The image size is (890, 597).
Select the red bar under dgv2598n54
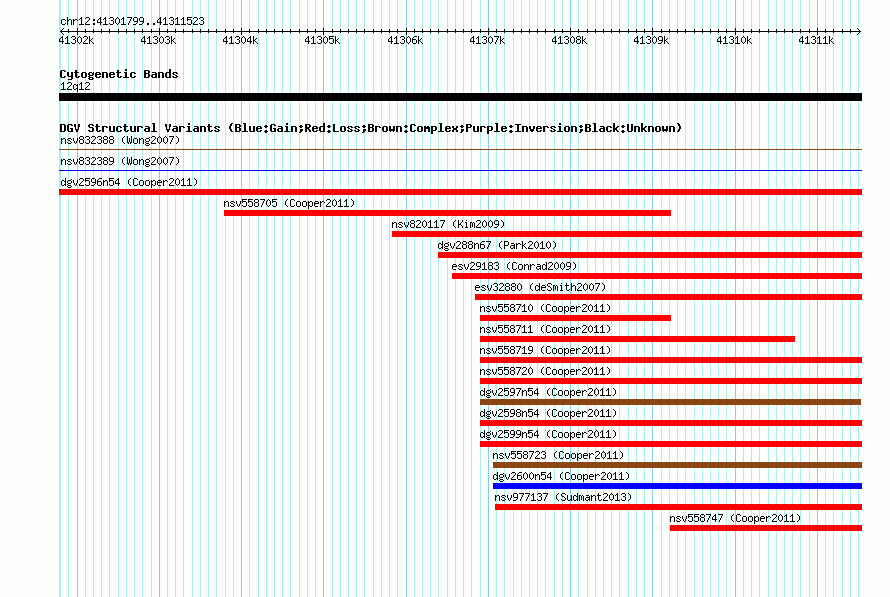[x=671, y=423]
